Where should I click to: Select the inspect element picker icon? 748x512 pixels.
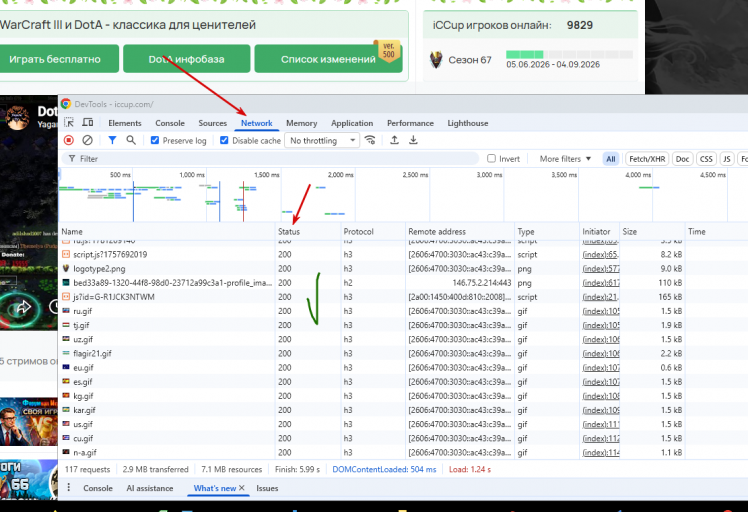pos(69,123)
